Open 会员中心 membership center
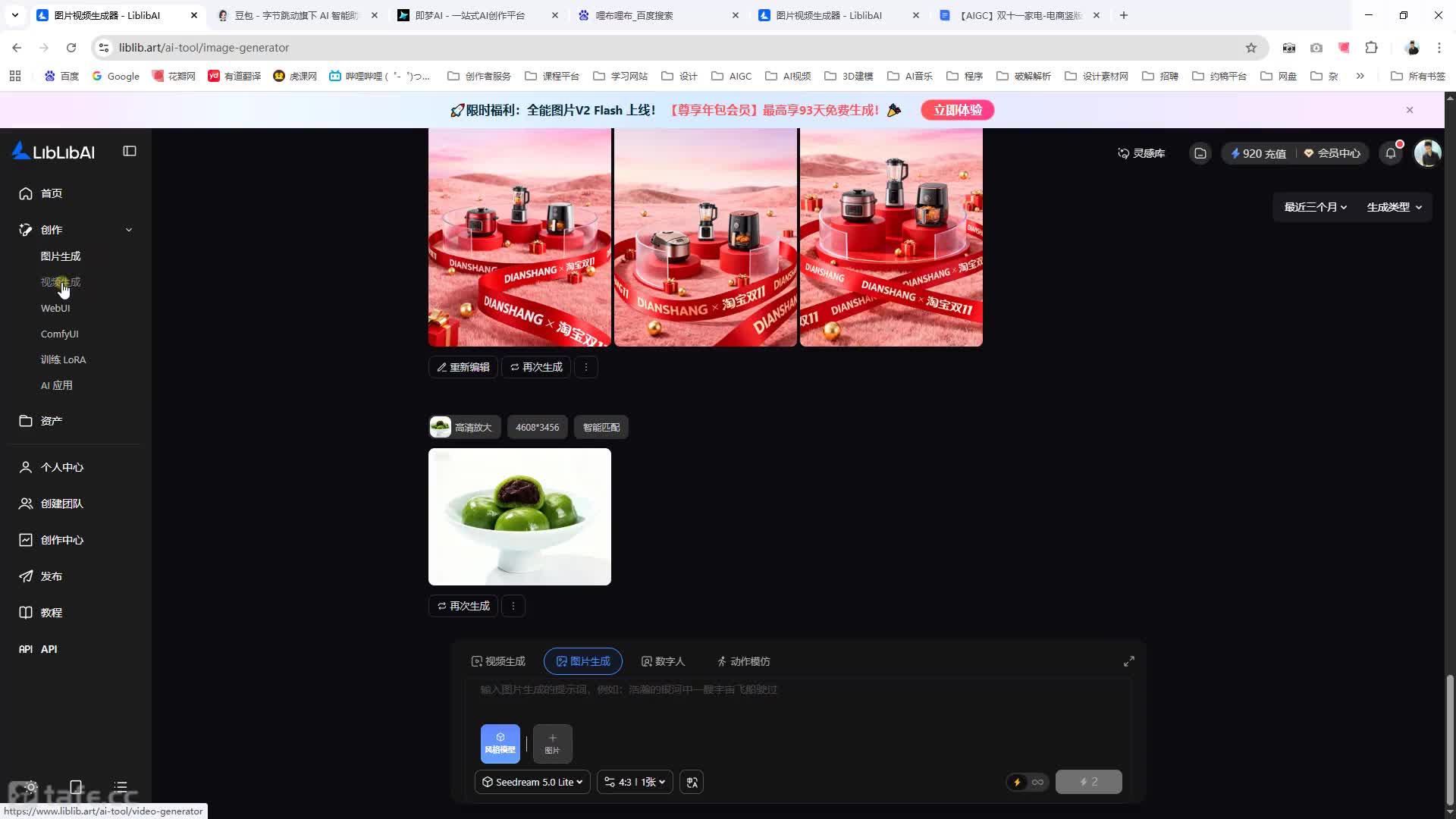 coord(1332,153)
